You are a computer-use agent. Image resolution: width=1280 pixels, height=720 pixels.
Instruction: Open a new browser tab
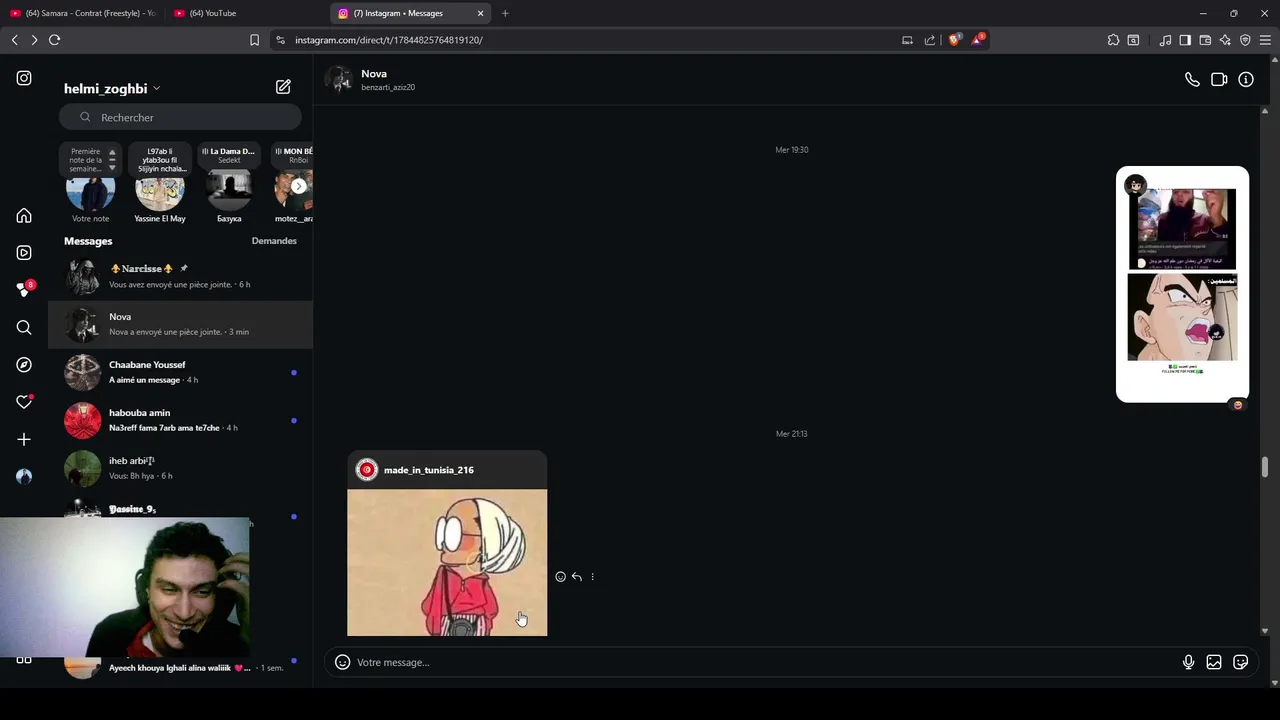(x=505, y=13)
